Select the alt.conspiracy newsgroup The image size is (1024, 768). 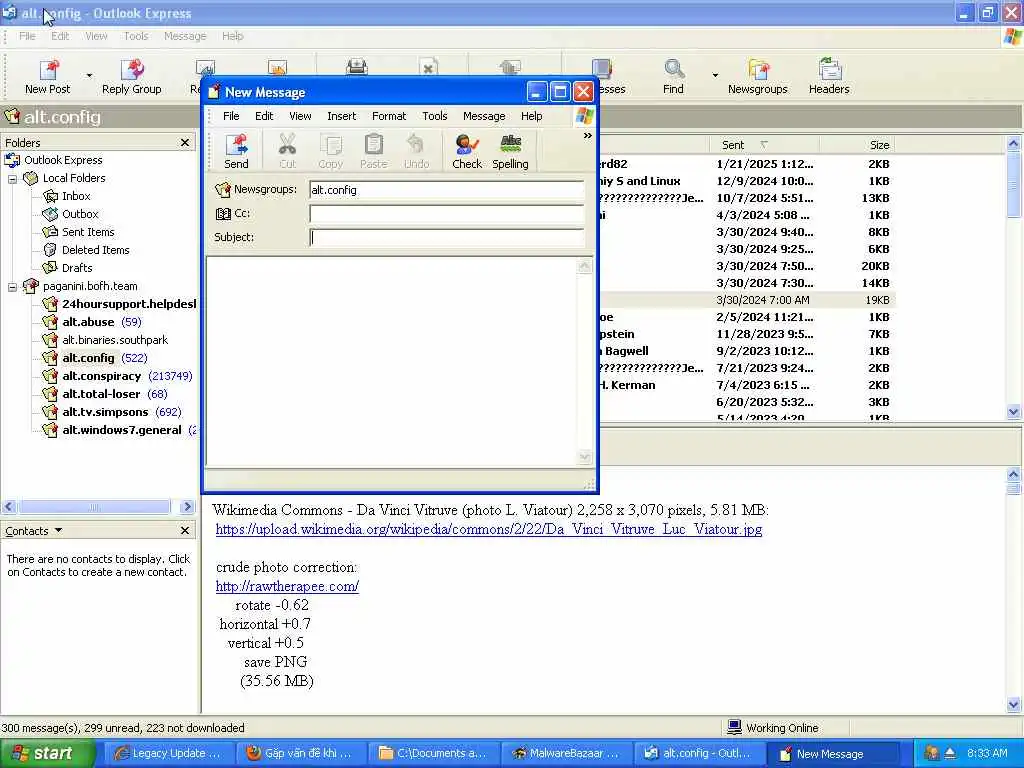(101, 376)
